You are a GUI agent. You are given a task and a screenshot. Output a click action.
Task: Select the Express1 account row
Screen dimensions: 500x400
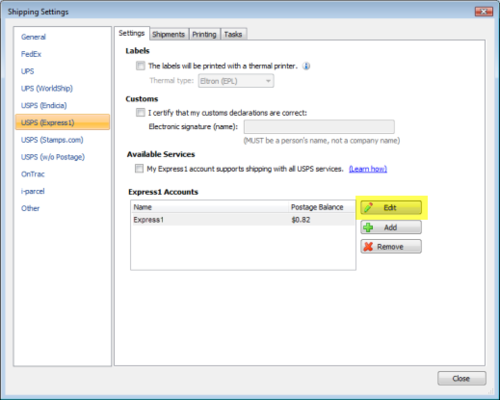(243, 220)
